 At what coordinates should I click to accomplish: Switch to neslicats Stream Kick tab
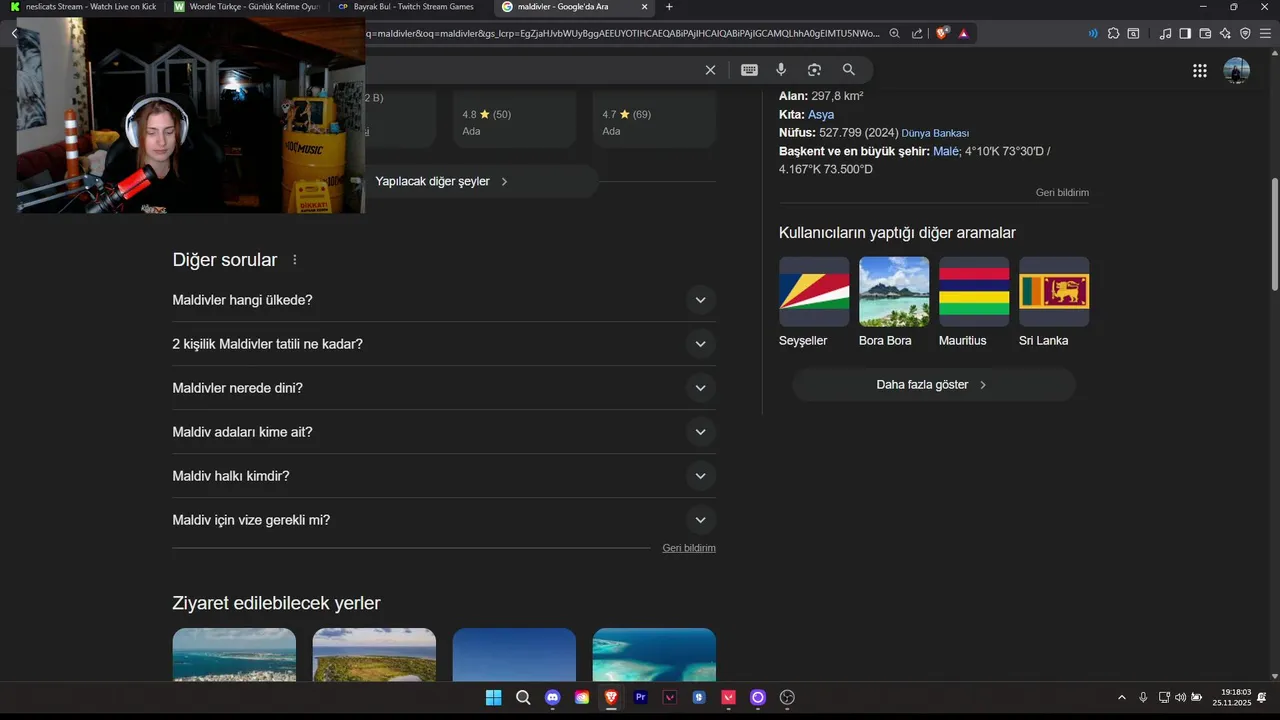(x=83, y=7)
